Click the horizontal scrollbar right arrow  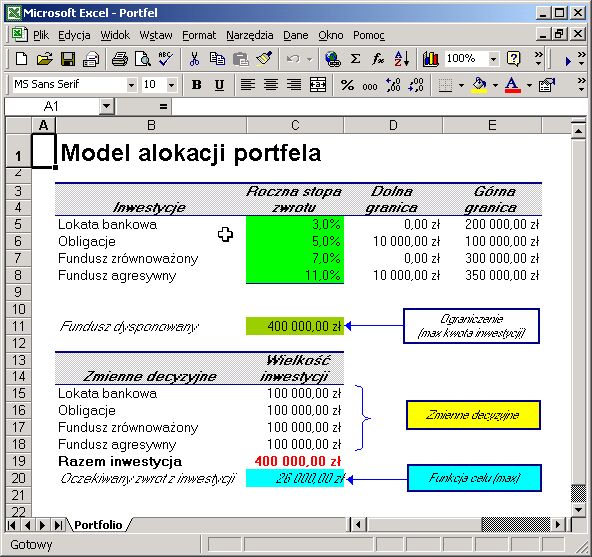pyautogui.click(x=558, y=525)
